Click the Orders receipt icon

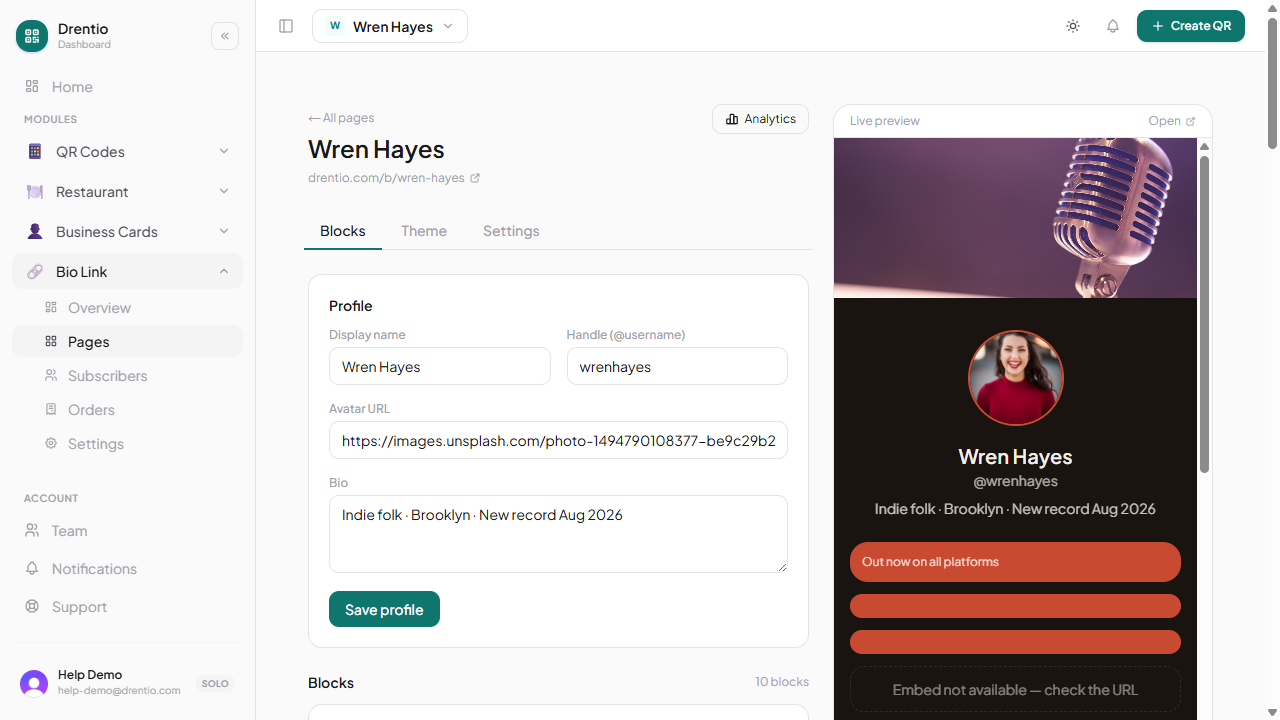51,410
